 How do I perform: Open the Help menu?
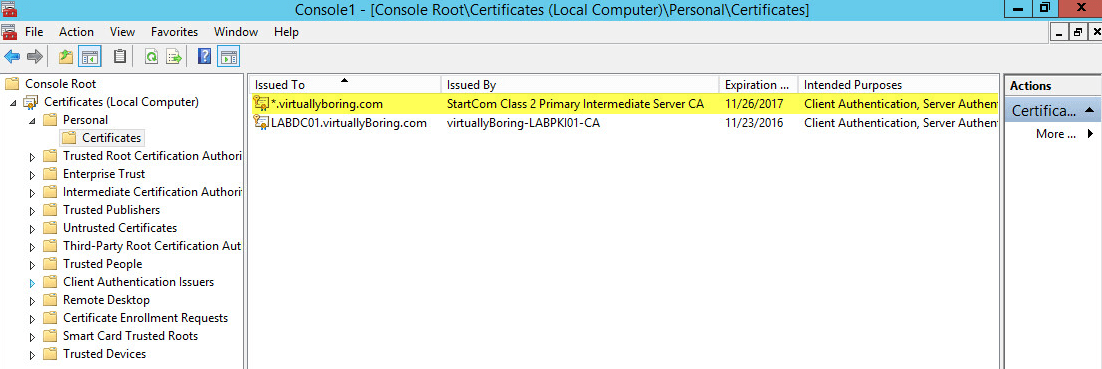286,32
